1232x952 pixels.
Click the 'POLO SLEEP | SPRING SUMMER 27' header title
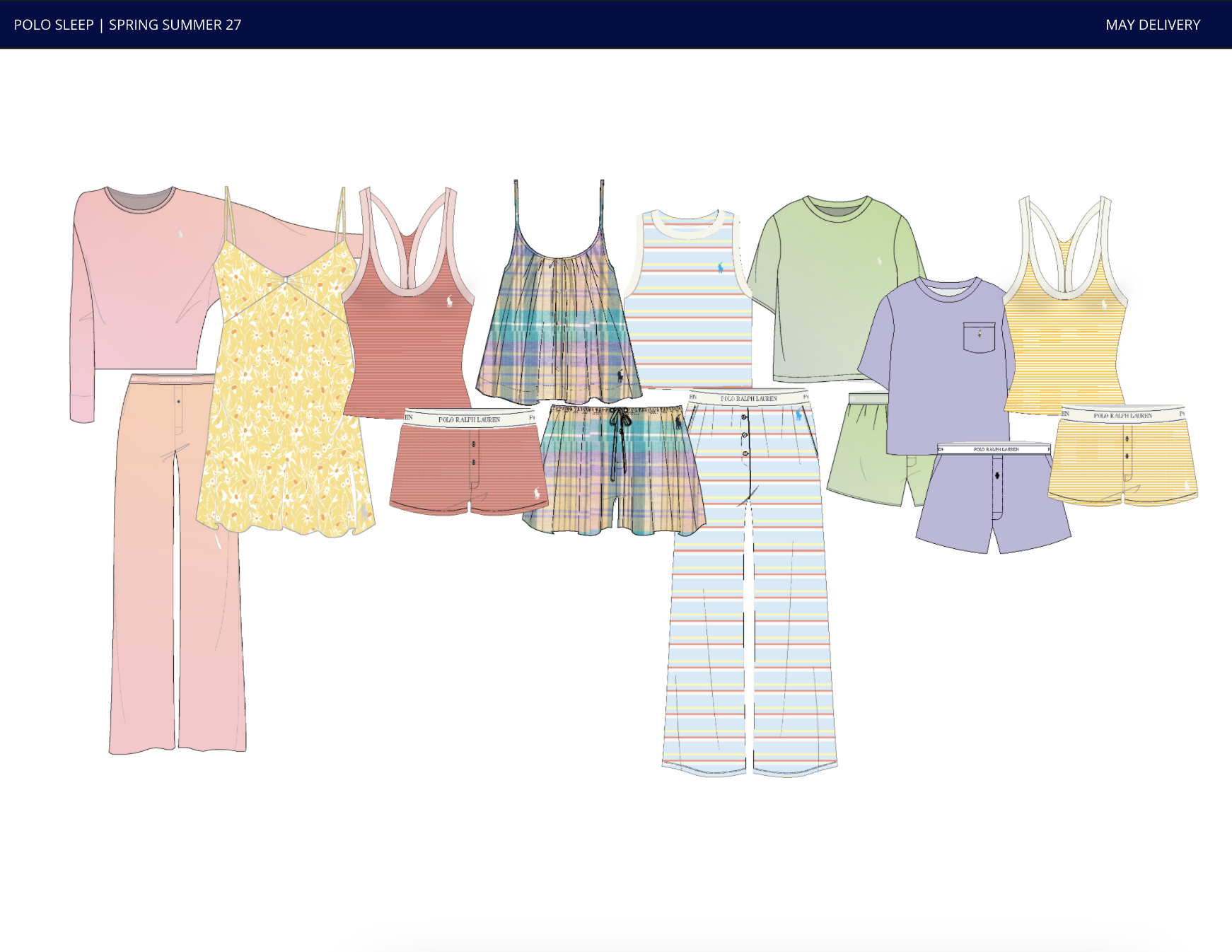[x=127, y=25]
